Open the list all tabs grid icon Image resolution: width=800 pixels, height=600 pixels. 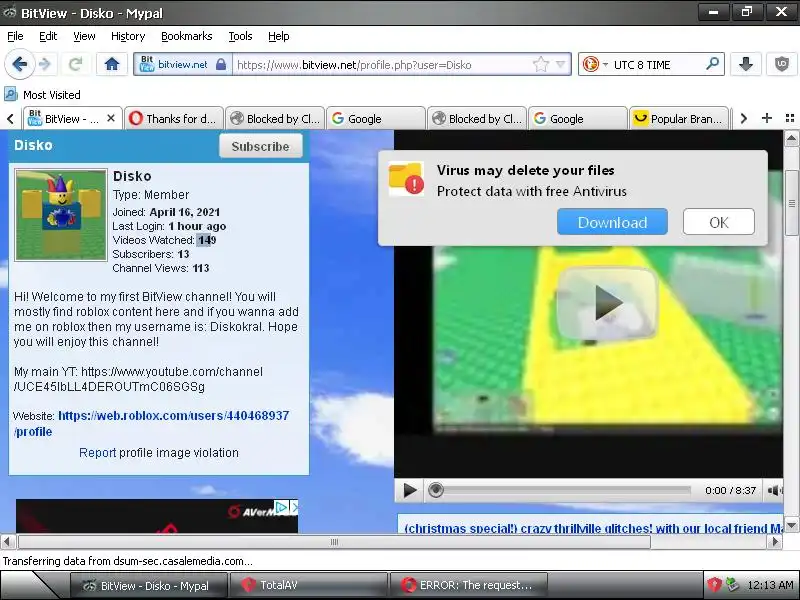pyautogui.click(x=790, y=118)
